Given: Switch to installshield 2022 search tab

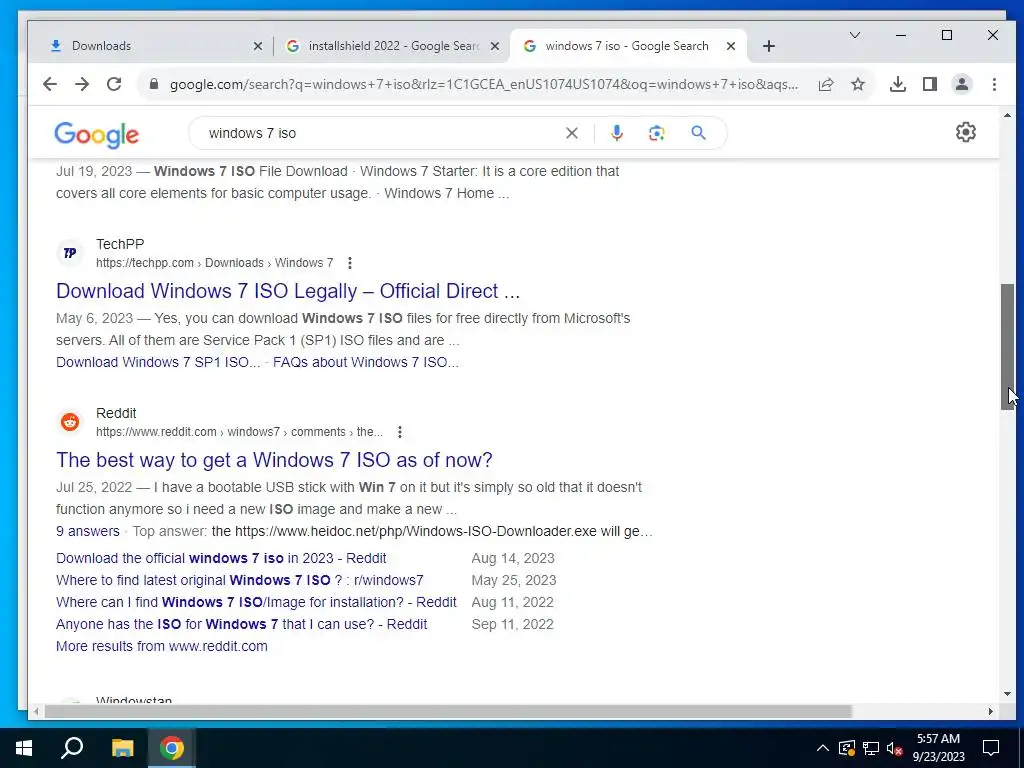Looking at the screenshot, I should 392,46.
